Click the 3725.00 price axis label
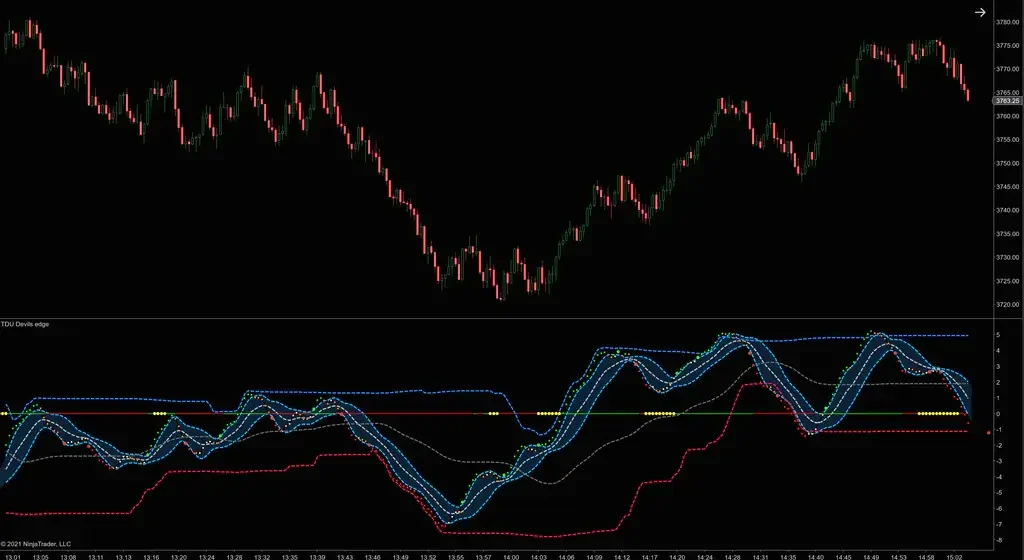The height and width of the screenshot is (560, 1024). click(1008, 281)
